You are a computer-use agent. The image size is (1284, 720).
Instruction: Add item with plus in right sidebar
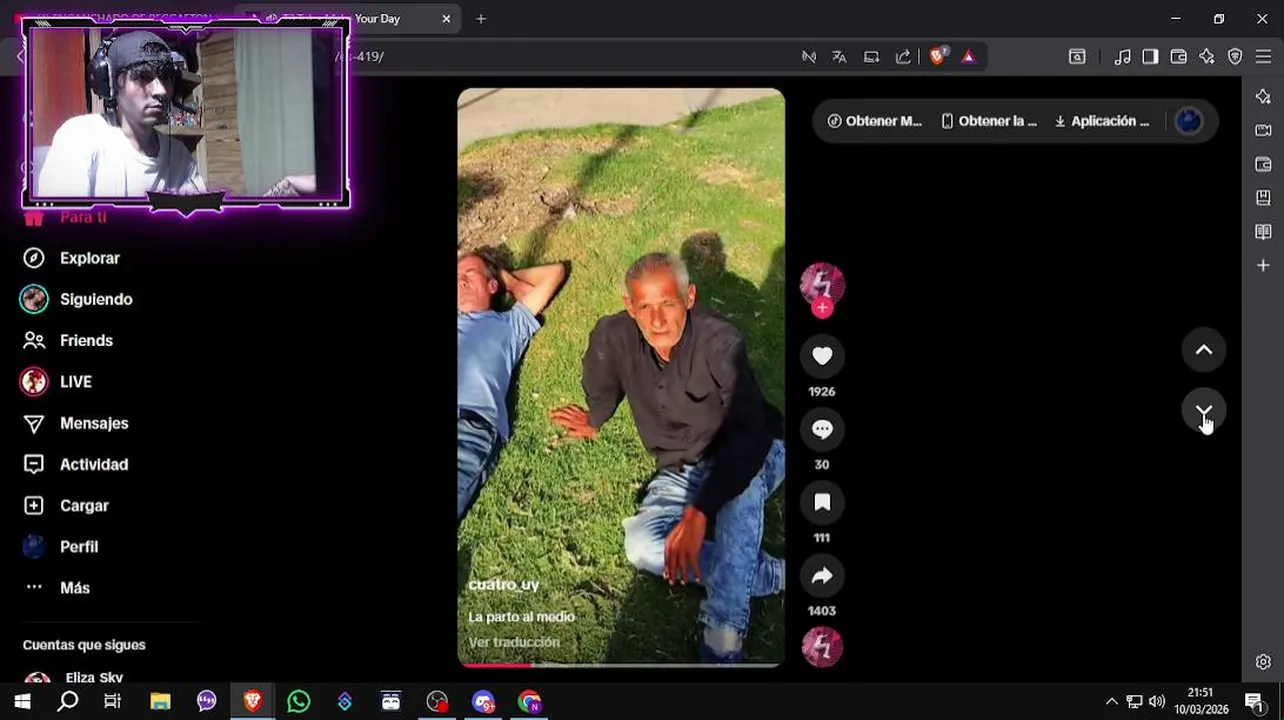(x=1263, y=265)
